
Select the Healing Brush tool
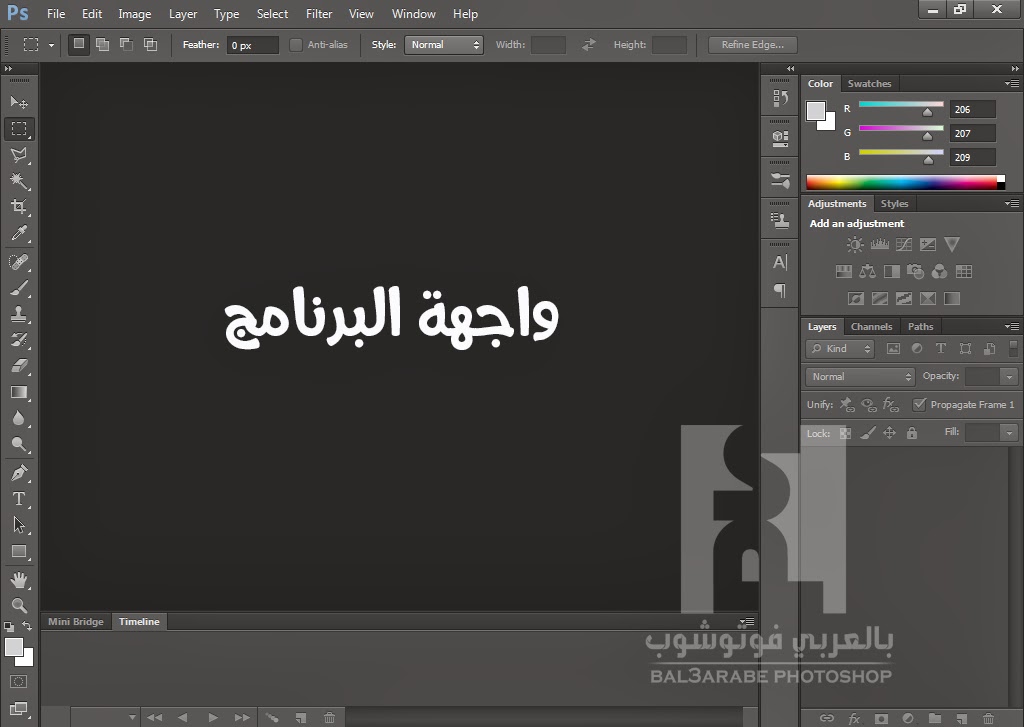(19, 262)
